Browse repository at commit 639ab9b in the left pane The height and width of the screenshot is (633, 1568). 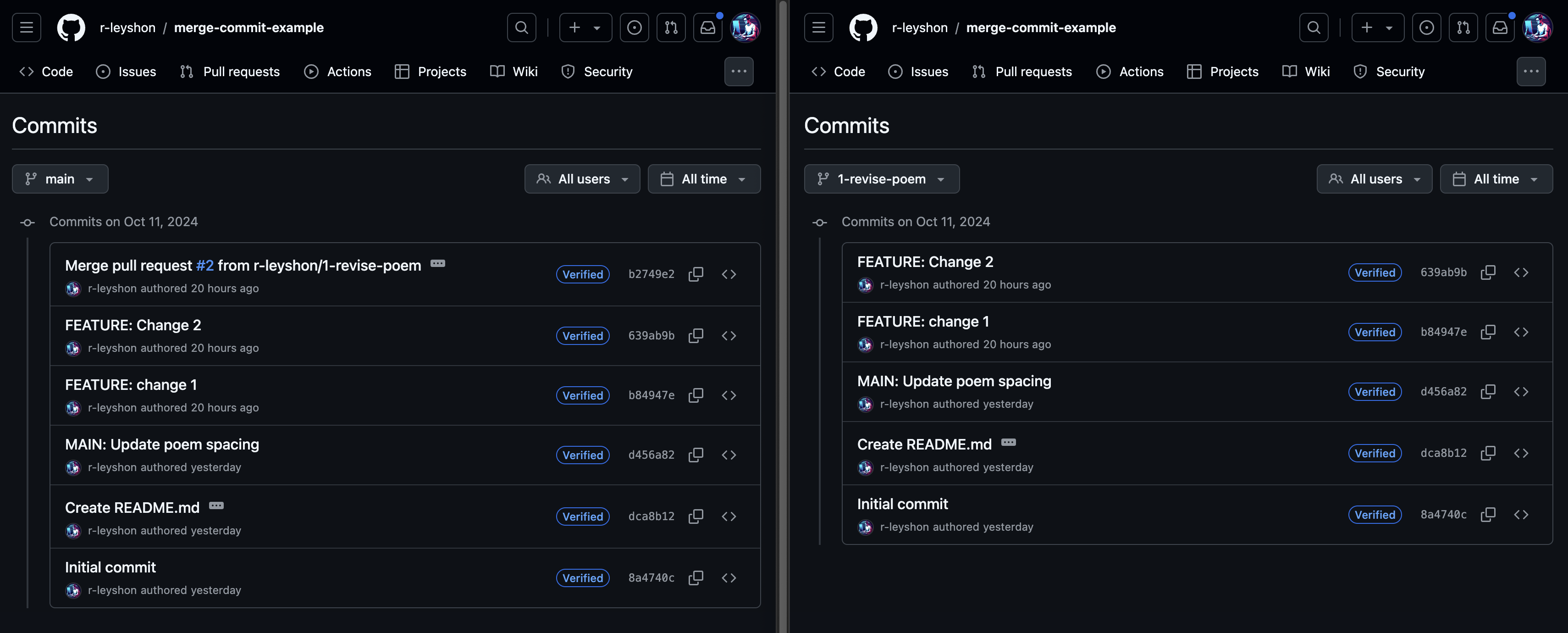click(x=729, y=336)
